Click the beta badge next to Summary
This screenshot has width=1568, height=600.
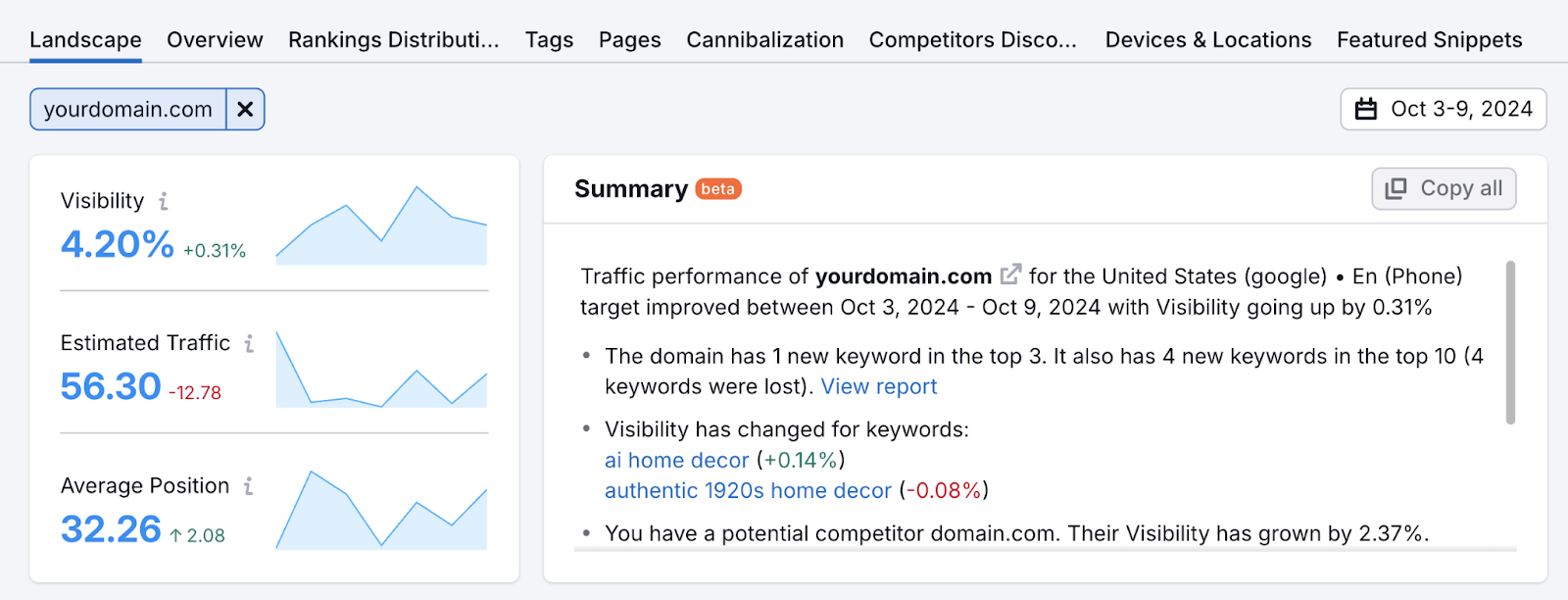[x=718, y=189]
